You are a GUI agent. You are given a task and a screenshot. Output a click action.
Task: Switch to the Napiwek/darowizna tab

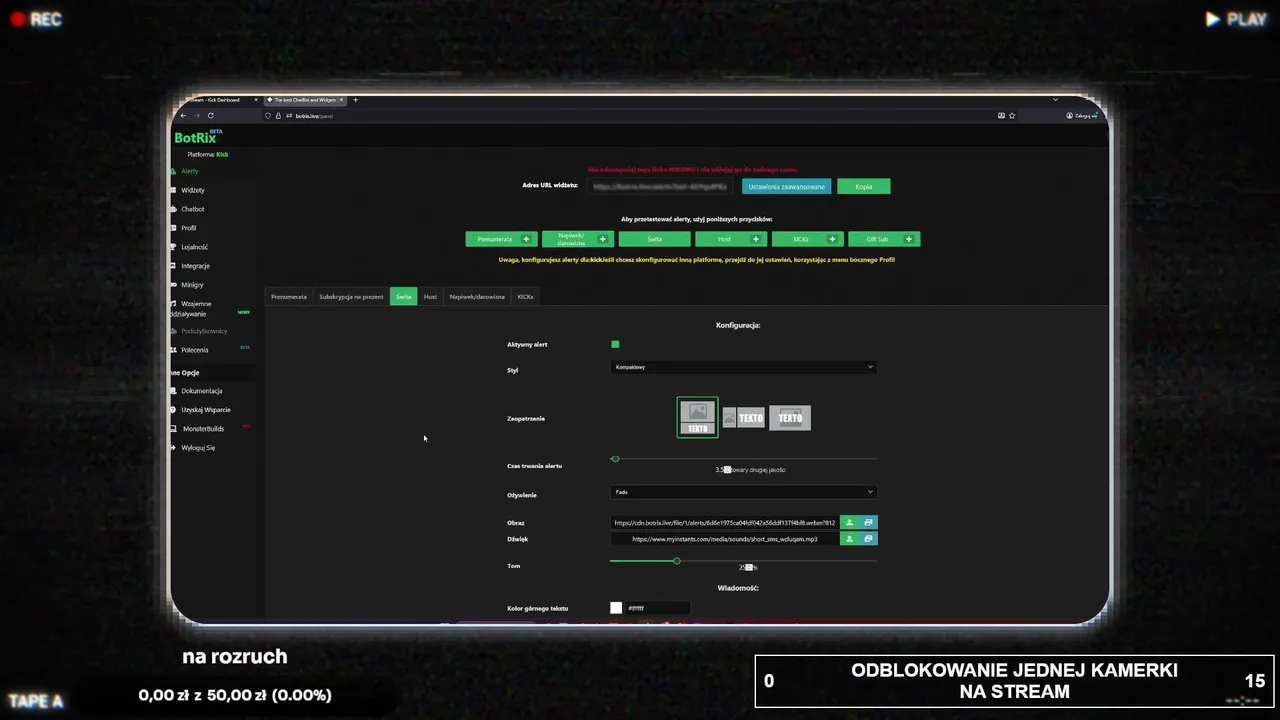click(477, 297)
